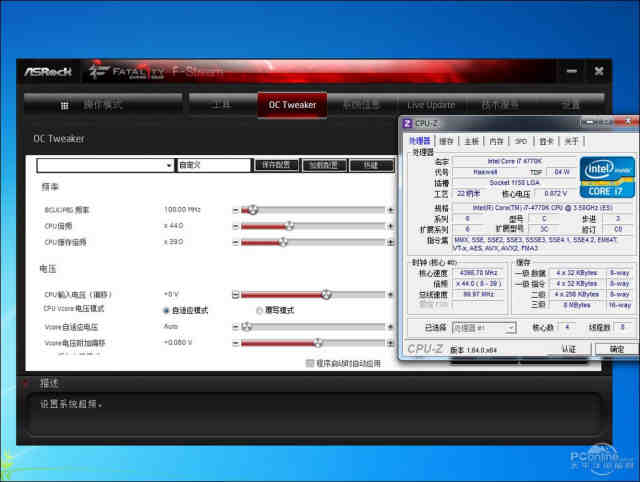Viewport: 640px width, 482px height.
Task: Click the Save Profile (保存配置) button
Action: click(x=276, y=165)
